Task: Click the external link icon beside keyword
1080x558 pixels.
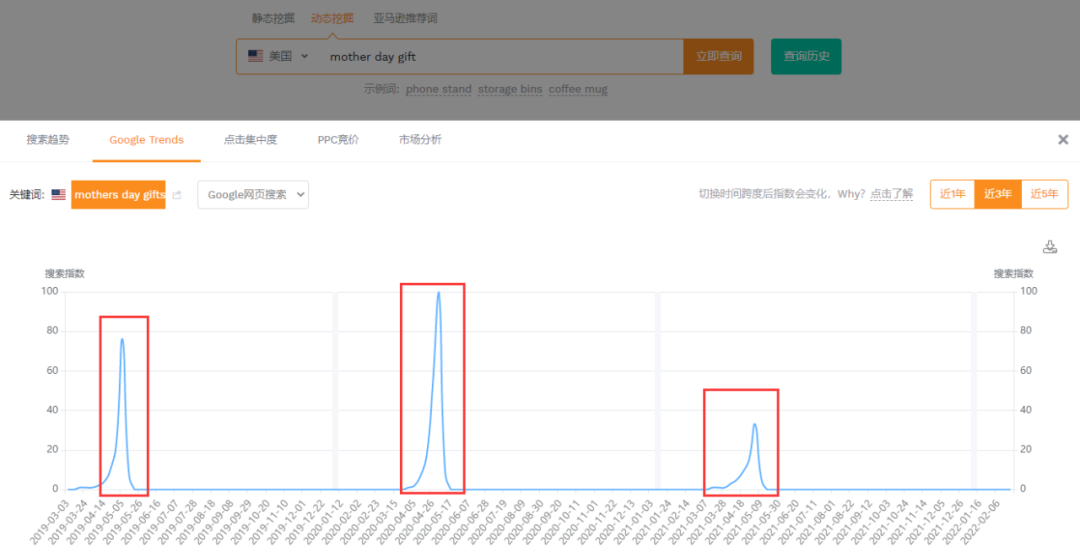Action: coord(177,195)
